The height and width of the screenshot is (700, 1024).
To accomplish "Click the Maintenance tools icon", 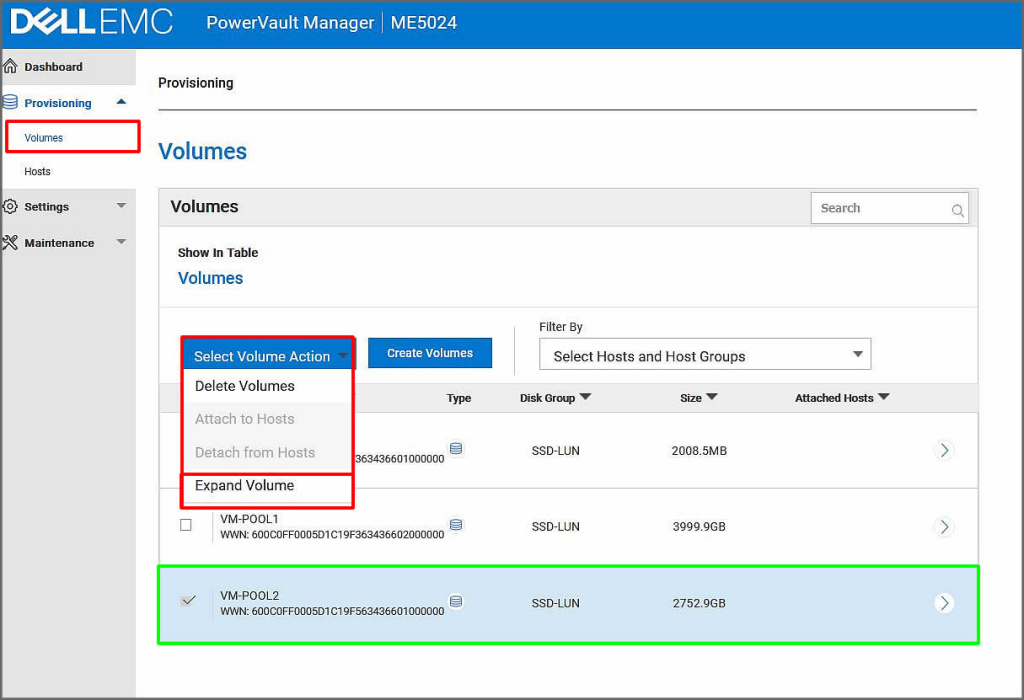I will (11, 243).
